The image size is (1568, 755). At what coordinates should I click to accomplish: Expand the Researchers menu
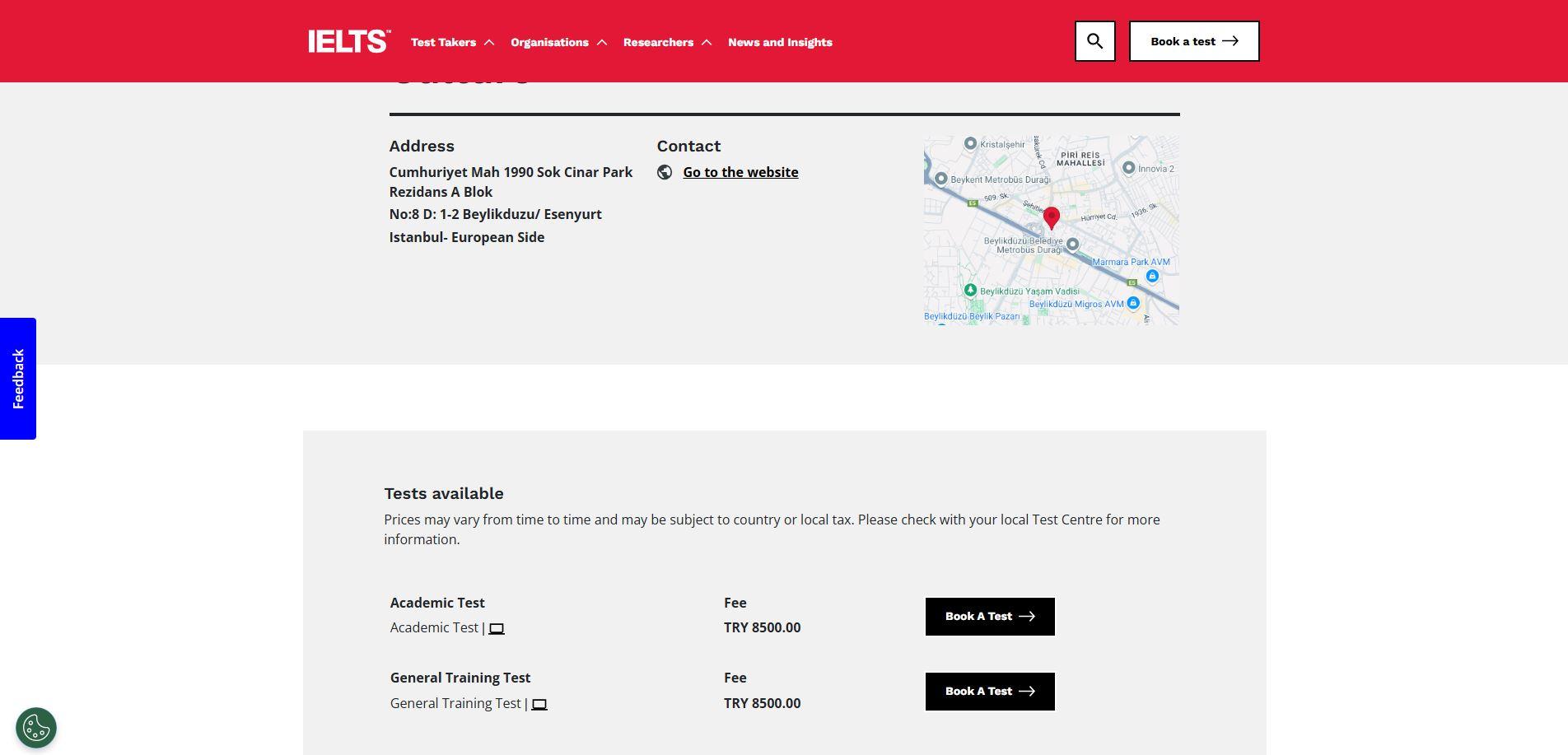point(667,42)
